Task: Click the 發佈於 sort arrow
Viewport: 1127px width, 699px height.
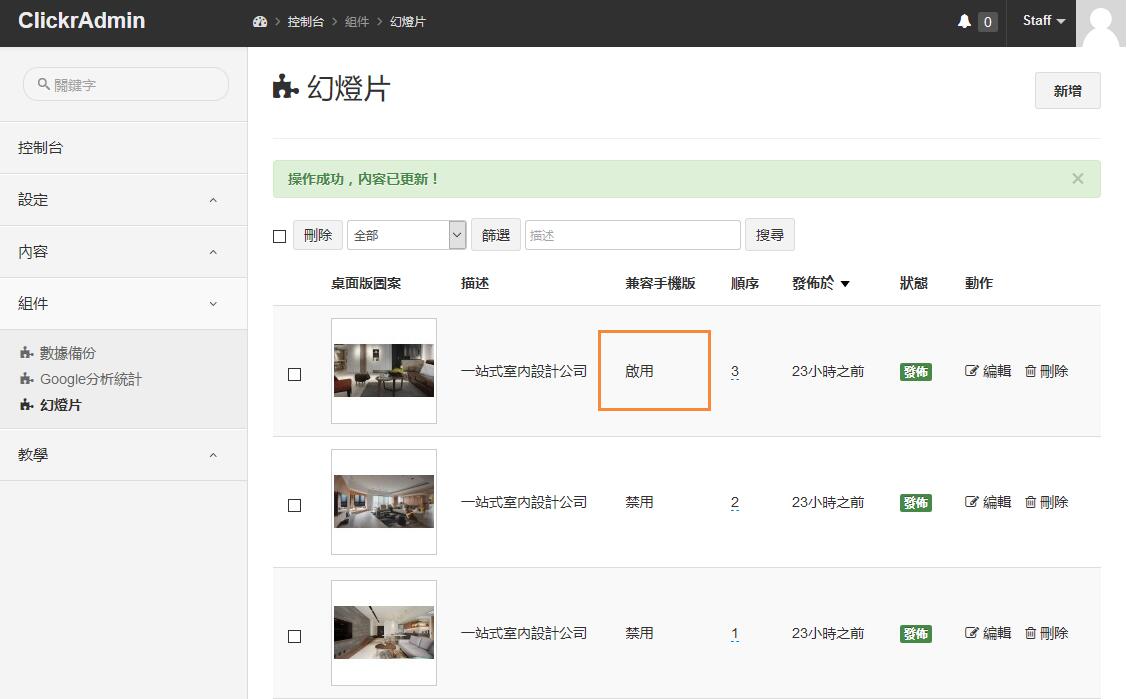Action: pos(845,284)
